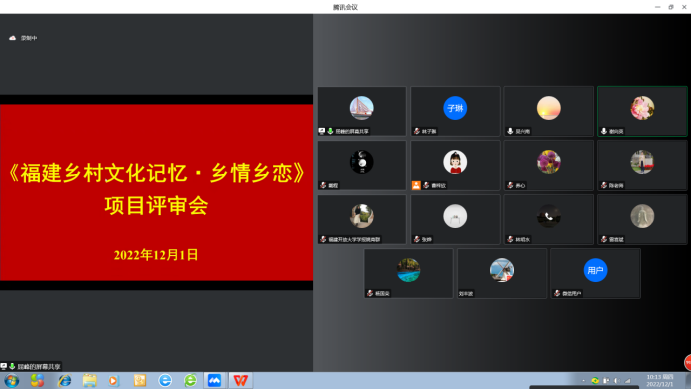
Task: Click the mic icon in the sunset avatar tile
Action: click(510, 131)
